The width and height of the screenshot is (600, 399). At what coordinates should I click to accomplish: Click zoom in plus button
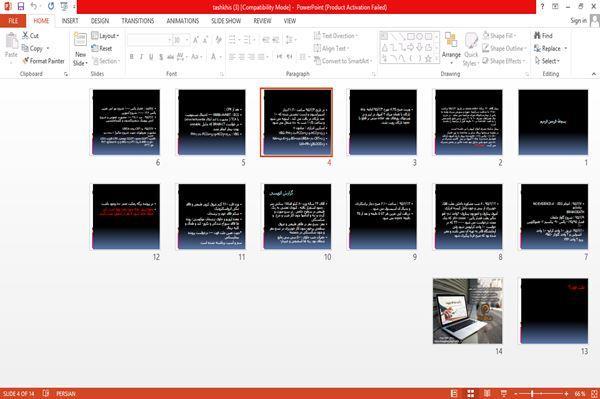(x=567, y=393)
